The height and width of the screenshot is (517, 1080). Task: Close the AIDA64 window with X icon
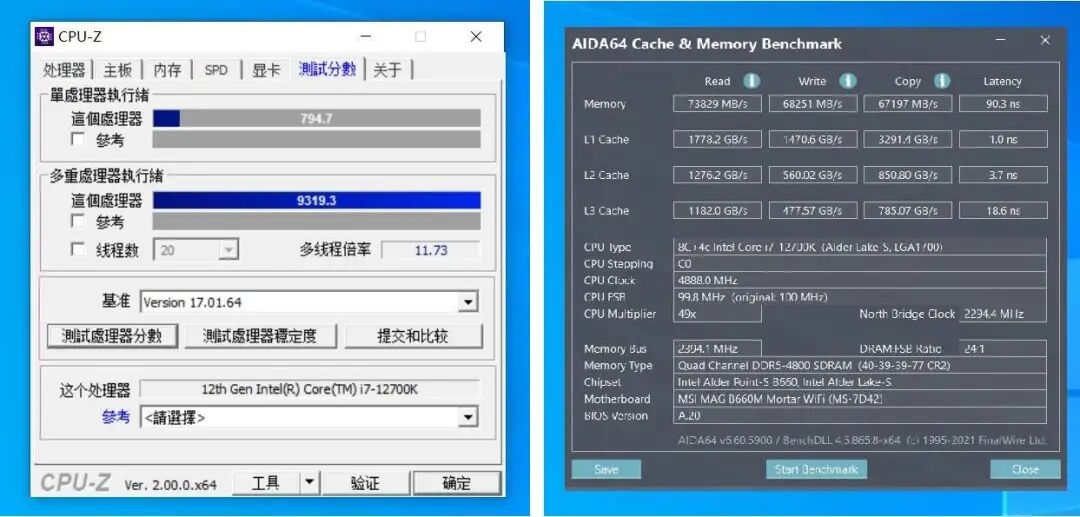[x=1045, y=41]
